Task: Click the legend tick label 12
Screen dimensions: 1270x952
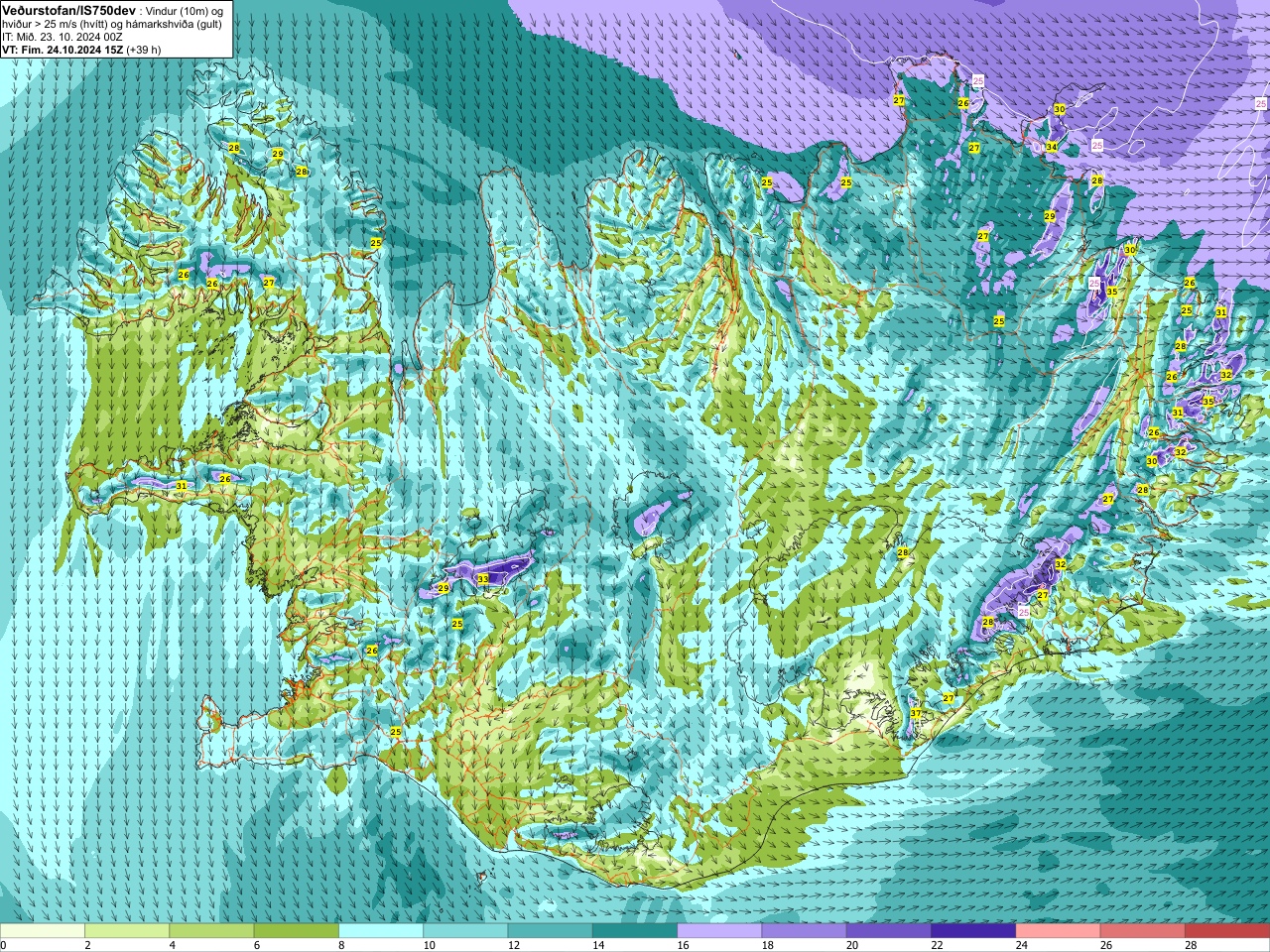Action: pos(514,945)
